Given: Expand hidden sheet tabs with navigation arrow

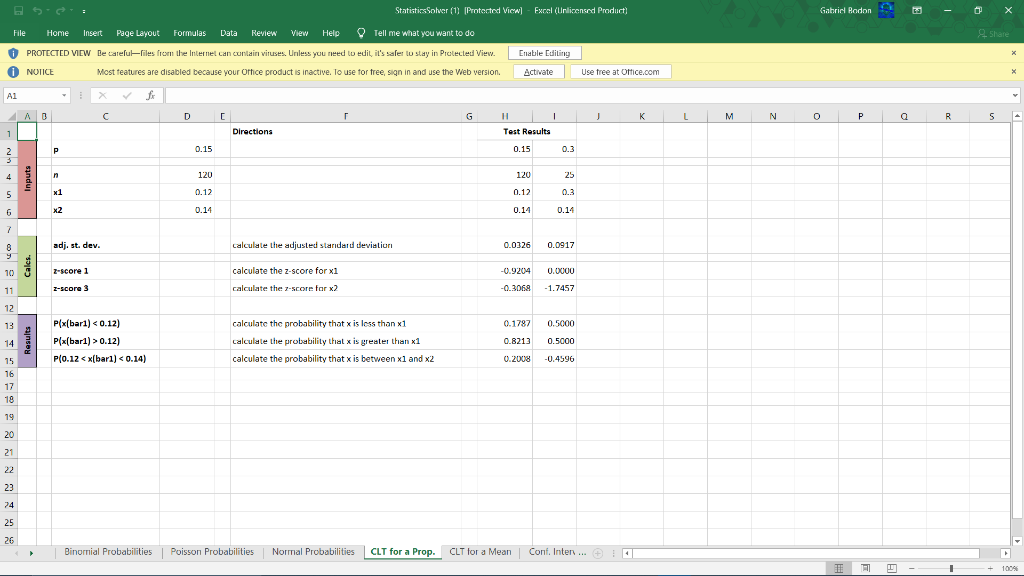Looking at the screenshot, I should point(30,551).
